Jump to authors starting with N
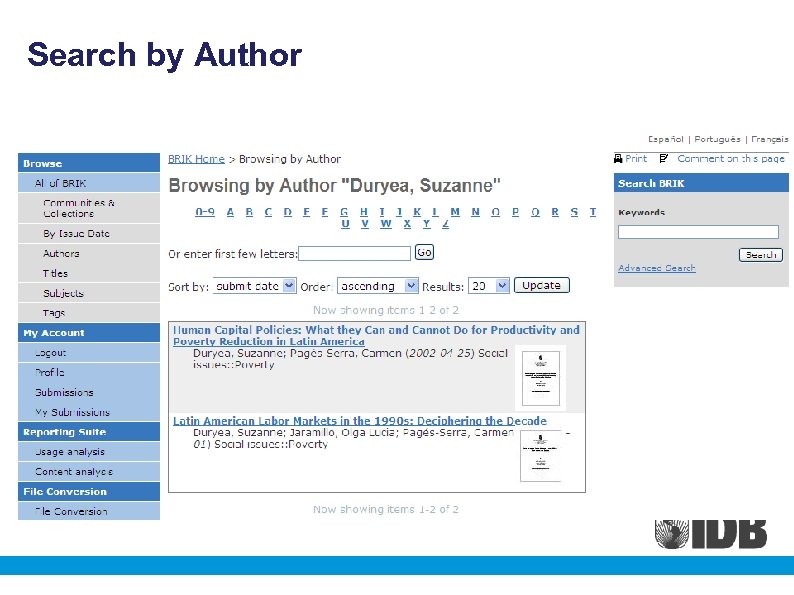 click(x=475, y=212)
